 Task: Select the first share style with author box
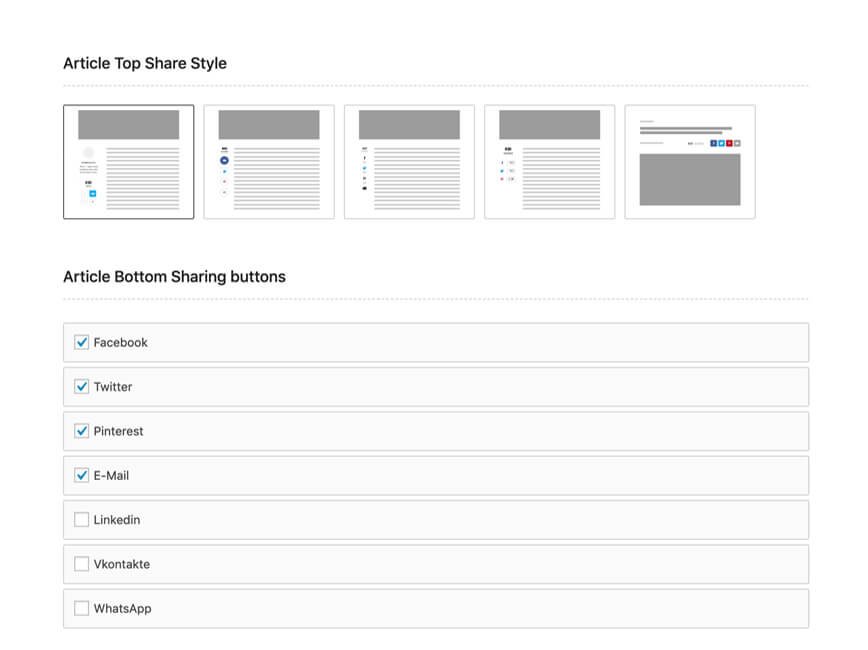(x=128, y=162)
